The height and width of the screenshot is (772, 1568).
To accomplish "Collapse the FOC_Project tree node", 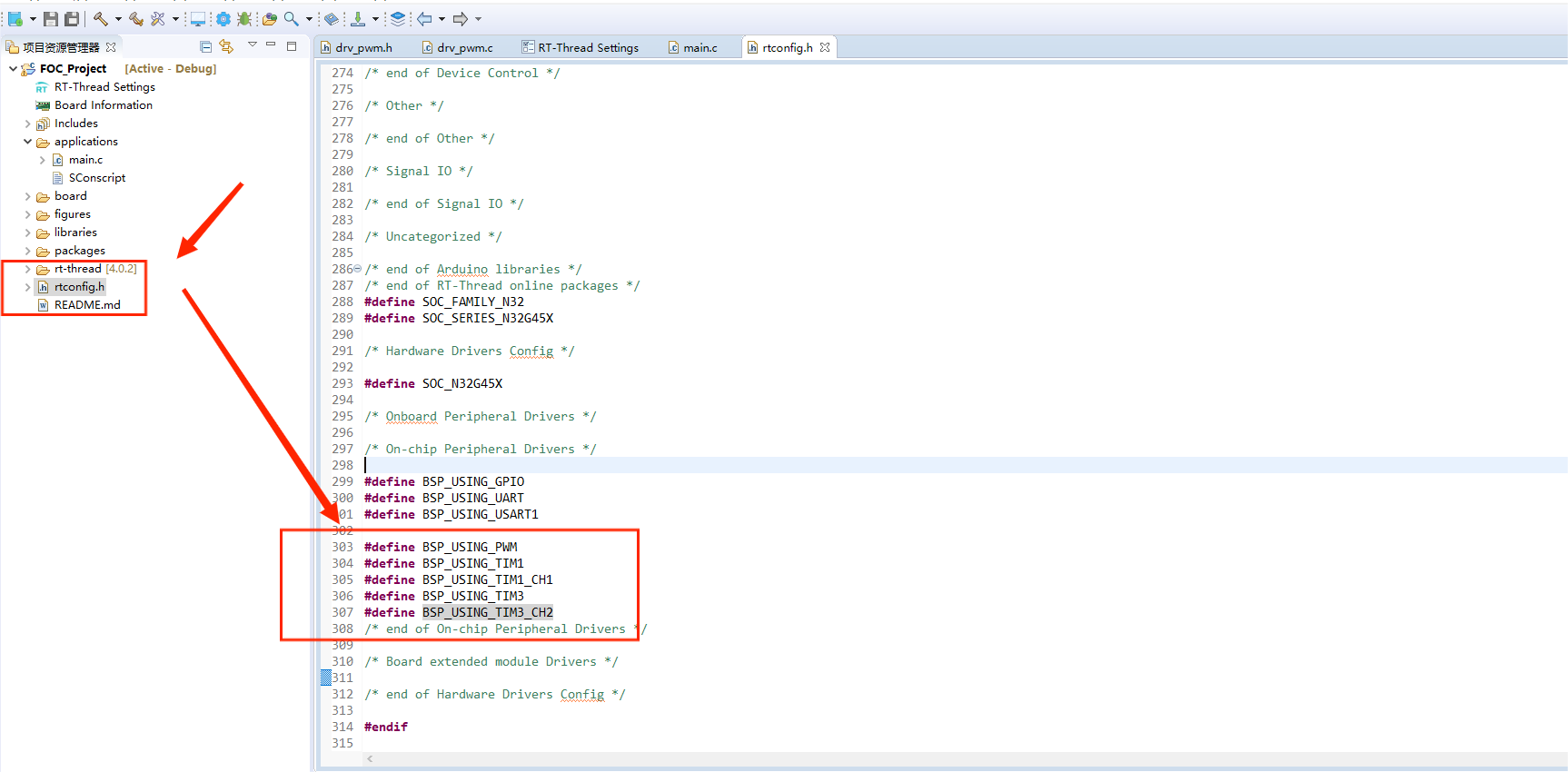I will tap(12, 68).
